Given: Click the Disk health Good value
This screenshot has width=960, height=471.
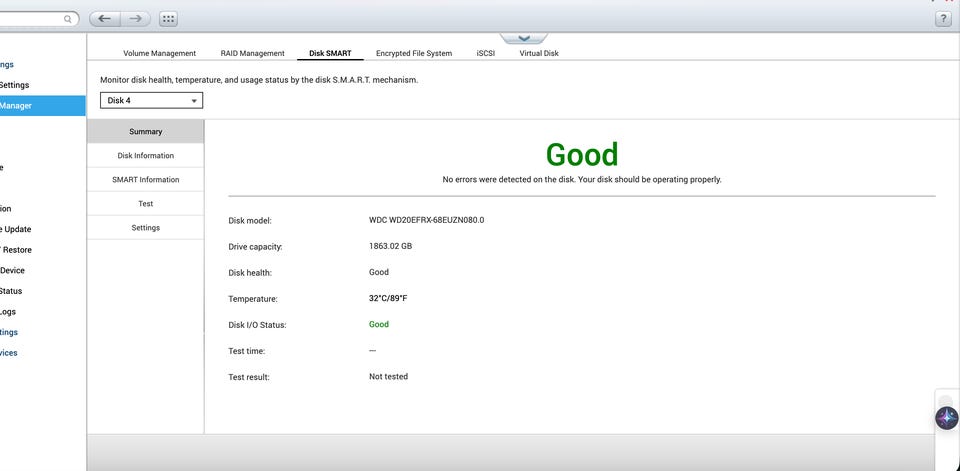Looking at the screenshot, I should coord(379,272).
